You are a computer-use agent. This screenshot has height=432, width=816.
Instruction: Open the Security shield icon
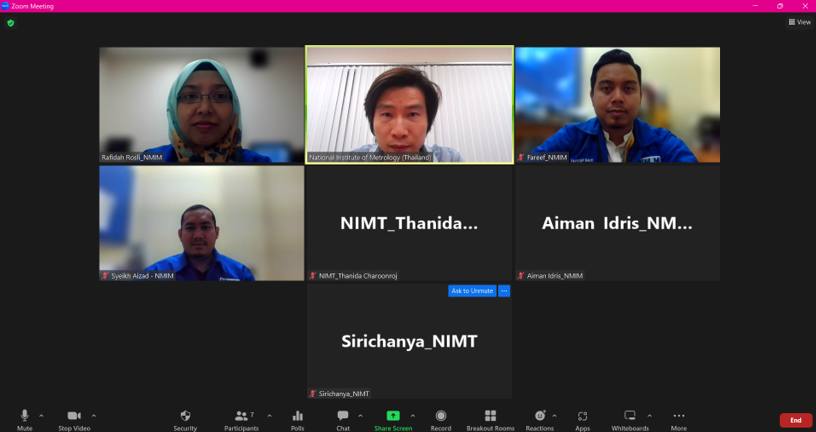[185, 416]
